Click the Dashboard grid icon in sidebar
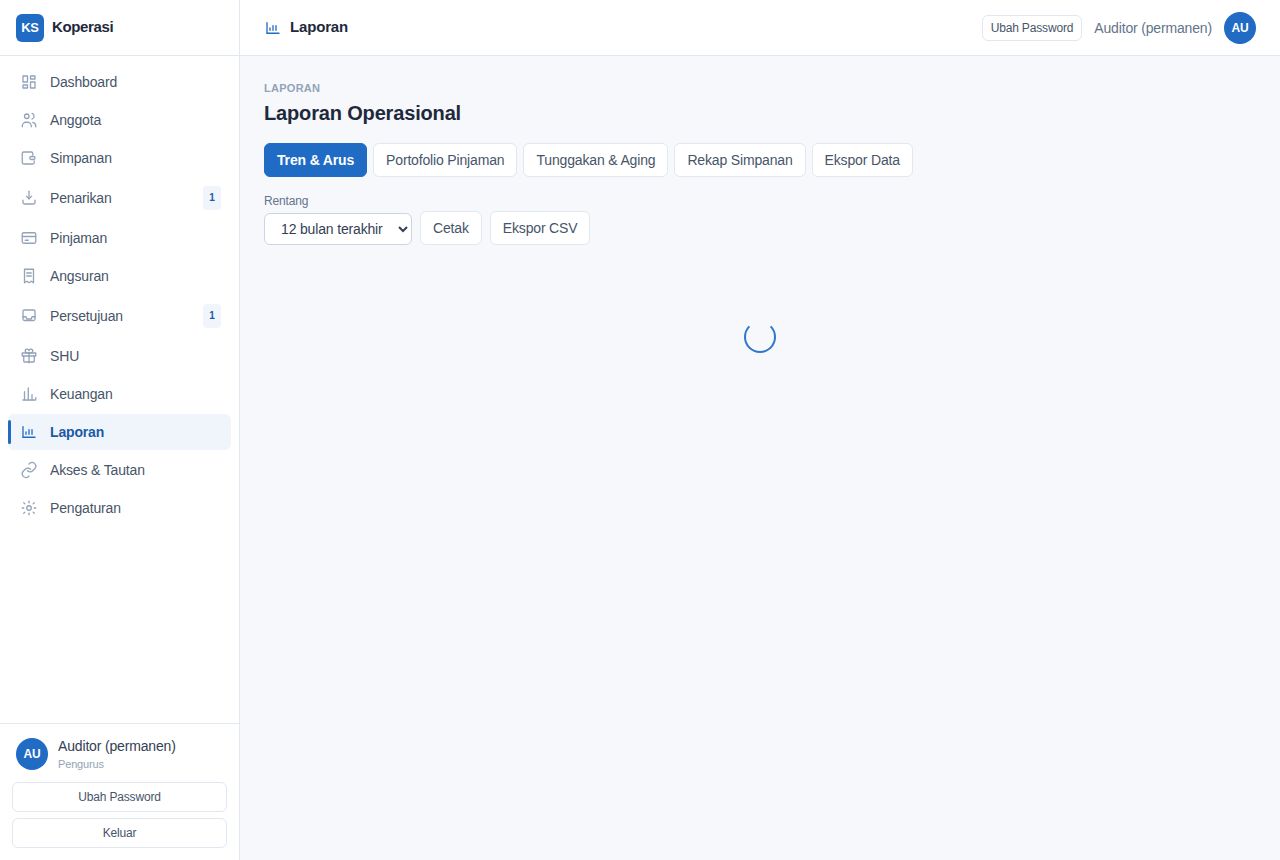This screenshot has height=860, width=1280. pos(29,82)
